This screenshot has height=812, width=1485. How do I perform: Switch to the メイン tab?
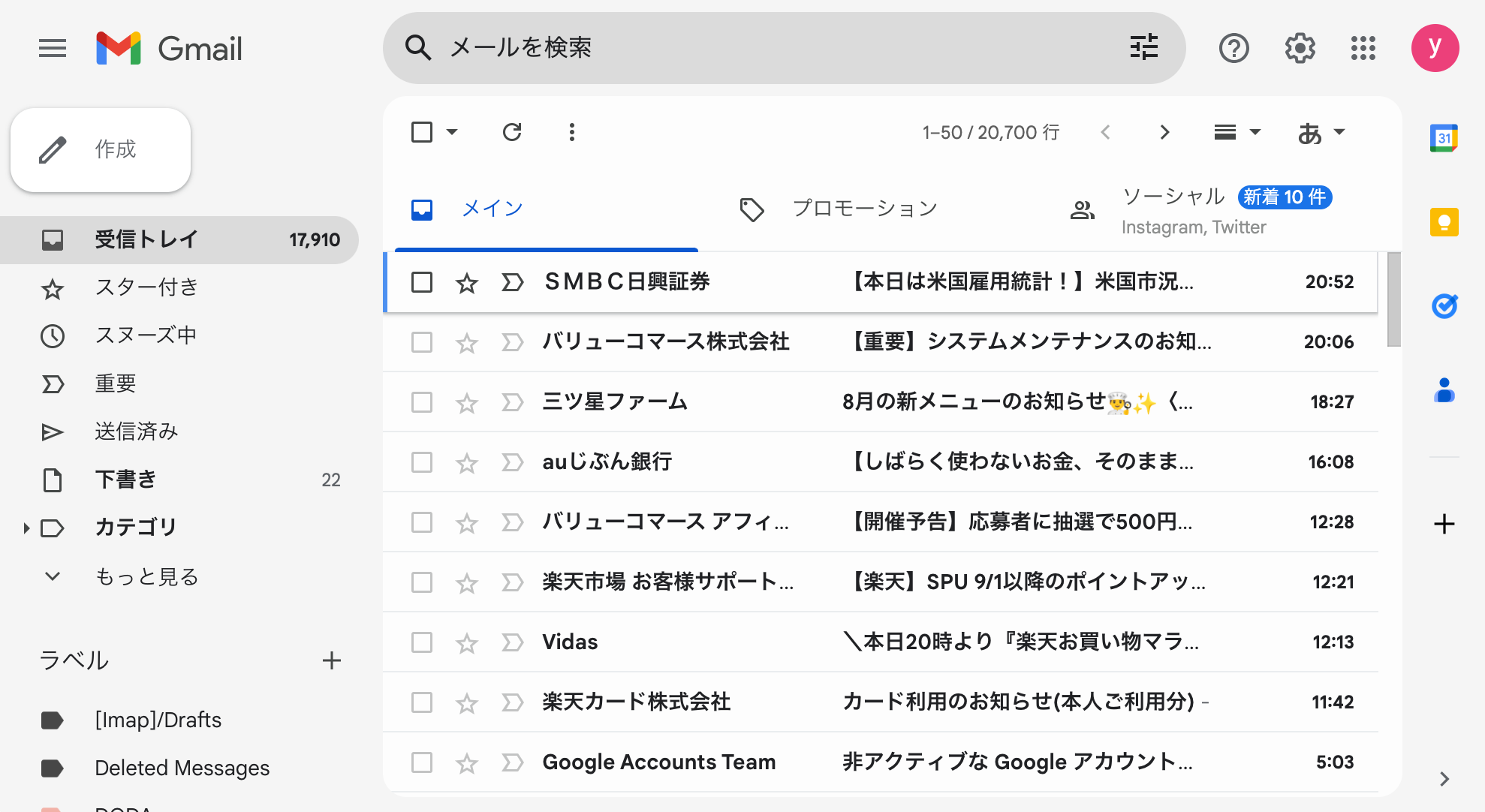[x=547, y=209]
